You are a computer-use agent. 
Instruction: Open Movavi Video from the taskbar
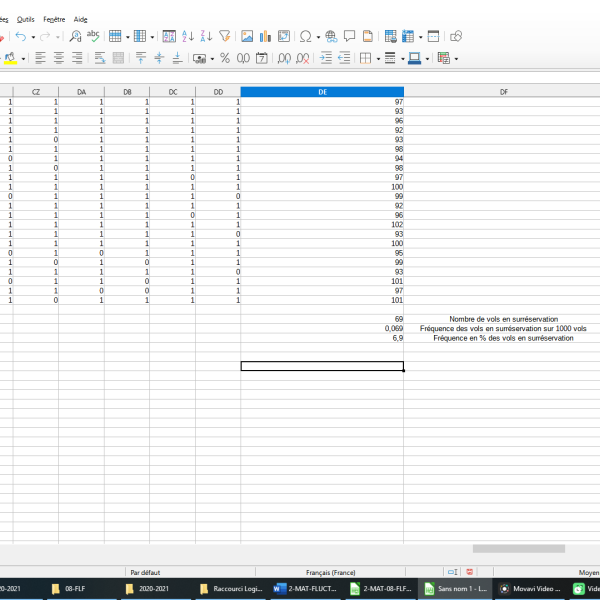(527, 589)
